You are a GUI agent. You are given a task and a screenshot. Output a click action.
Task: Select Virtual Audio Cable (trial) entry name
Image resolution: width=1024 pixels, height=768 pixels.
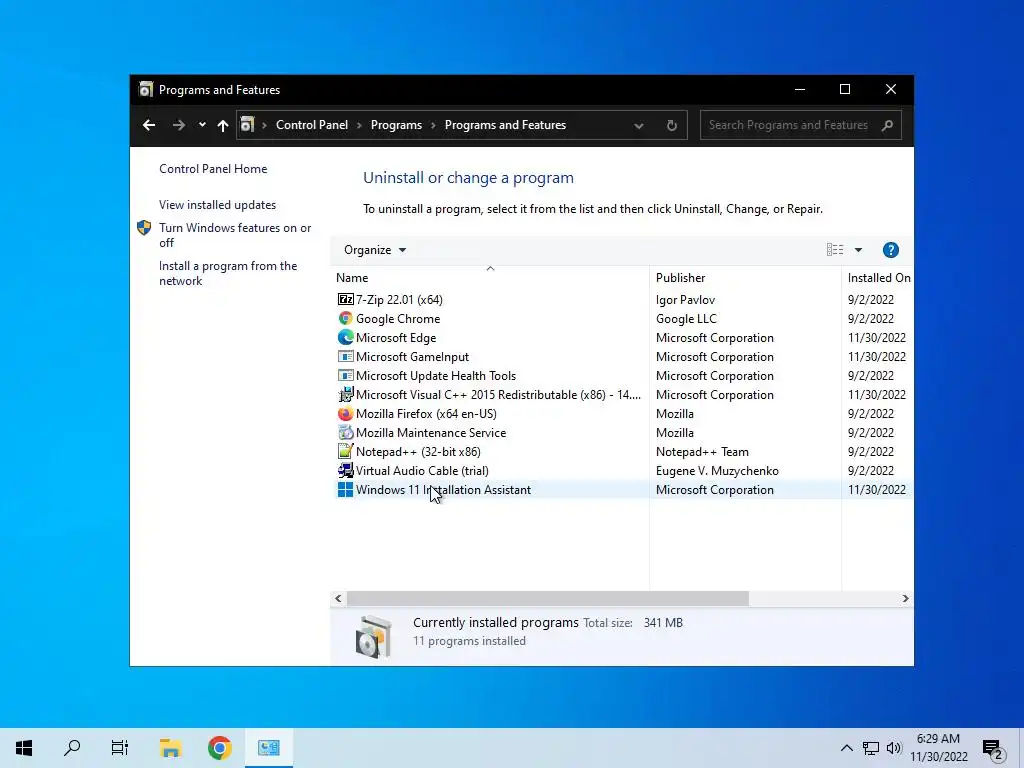[422, 470]
